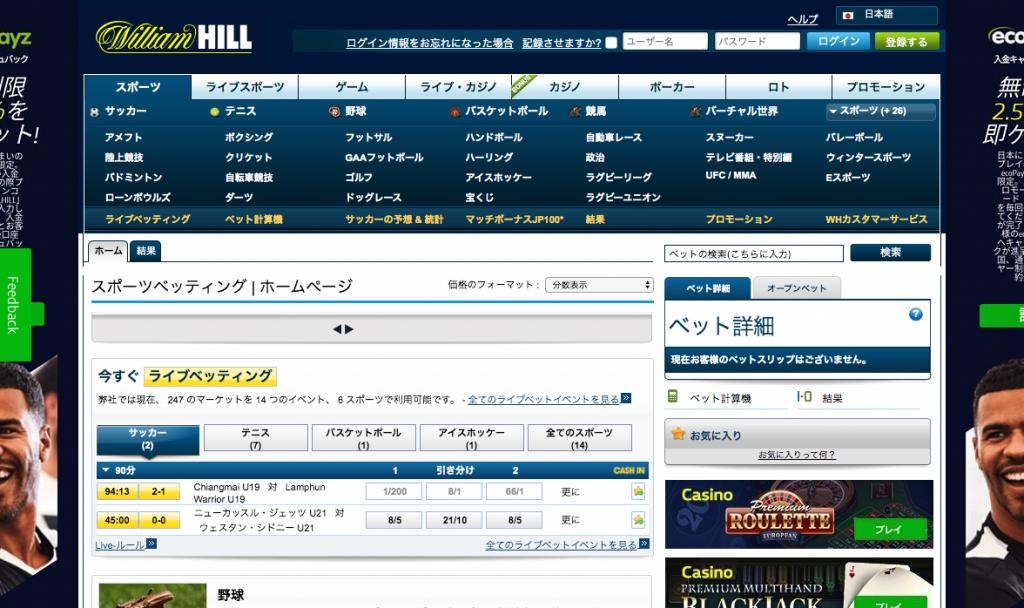This screenshot has height=608, width=1024.
Task: Click the William Hill logo
Action: coord(174,37)
